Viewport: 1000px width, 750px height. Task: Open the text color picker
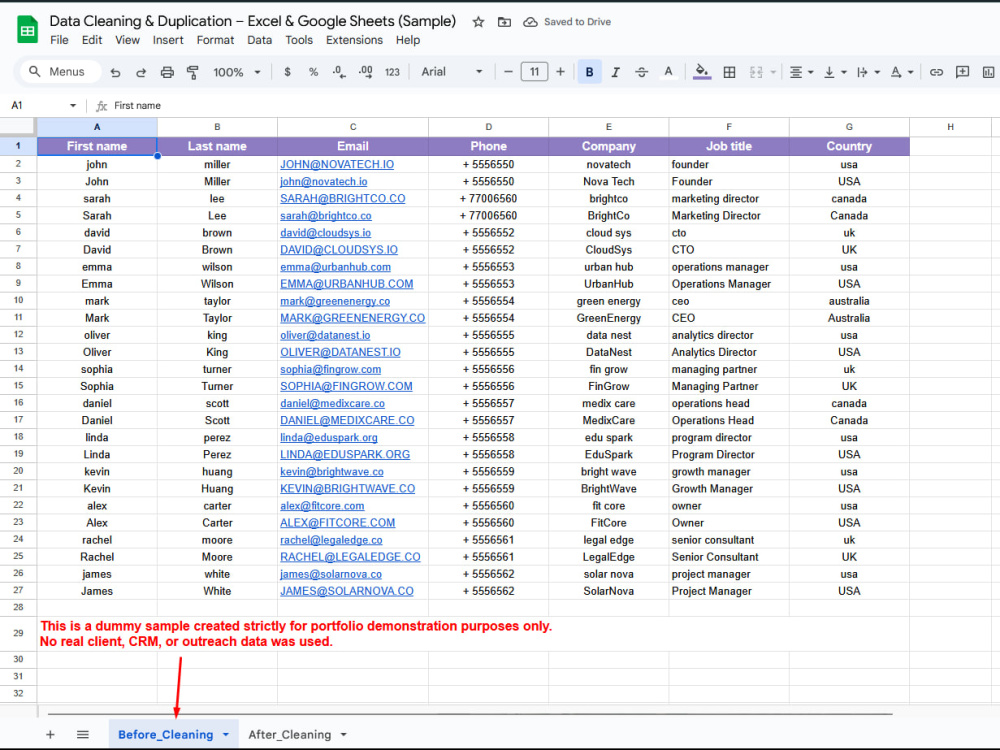tap(668, 72)
